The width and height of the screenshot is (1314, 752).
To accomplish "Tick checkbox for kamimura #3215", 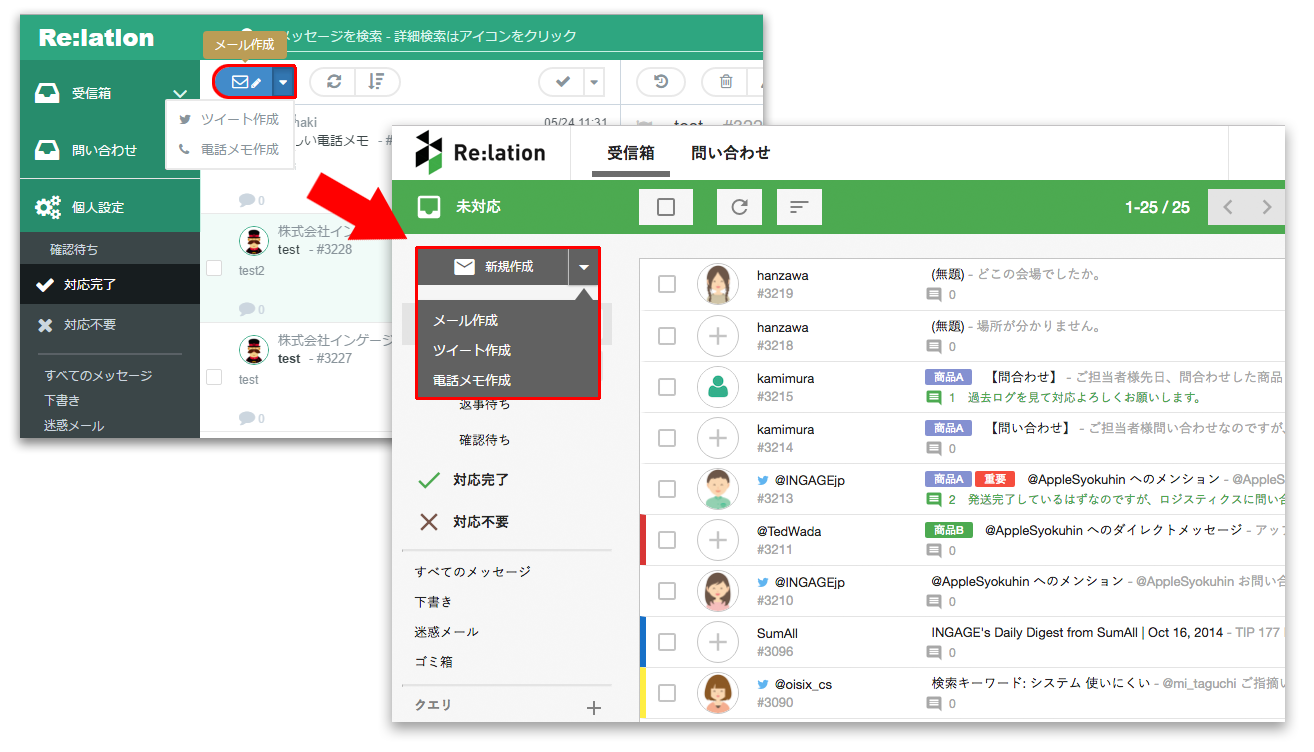I will click(x=667, y=387).
